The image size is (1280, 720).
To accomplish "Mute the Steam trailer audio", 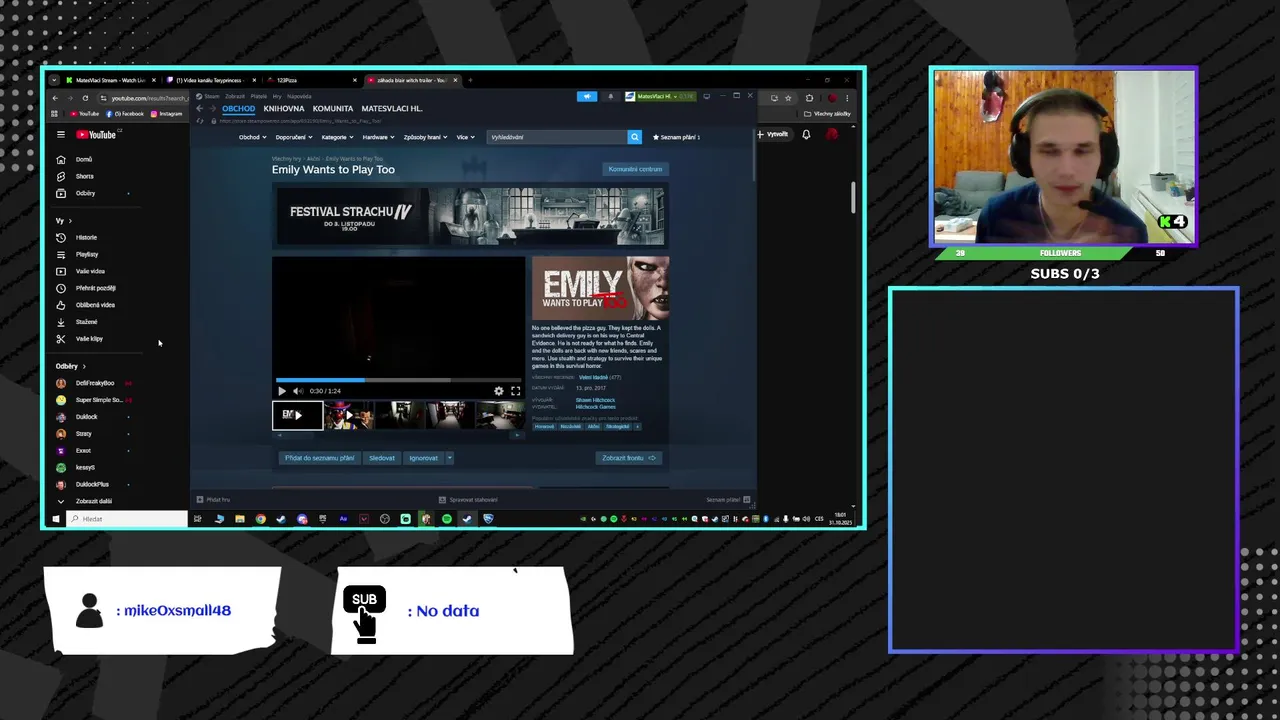I will click(297, 391).
